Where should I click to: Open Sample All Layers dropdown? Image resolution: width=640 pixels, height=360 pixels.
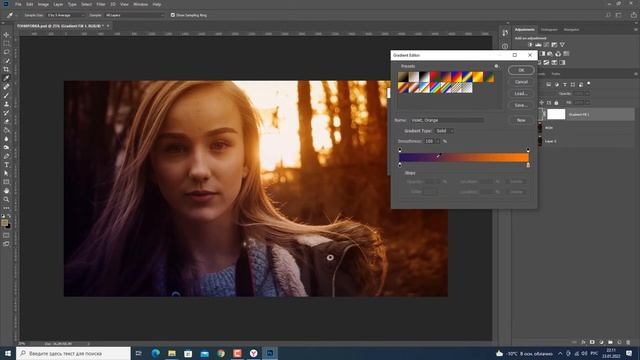tap(134, 15)
